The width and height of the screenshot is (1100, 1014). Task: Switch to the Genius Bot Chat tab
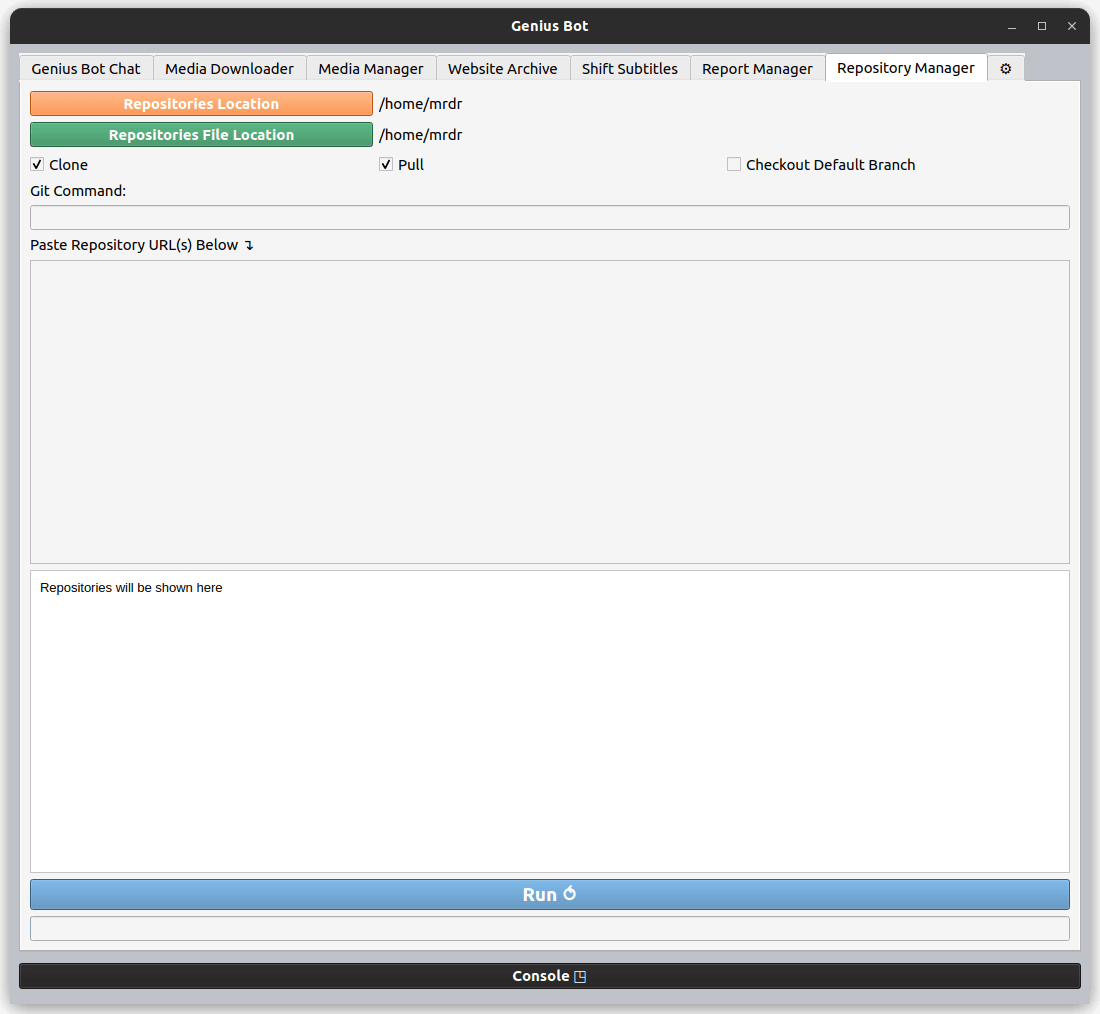86,68
